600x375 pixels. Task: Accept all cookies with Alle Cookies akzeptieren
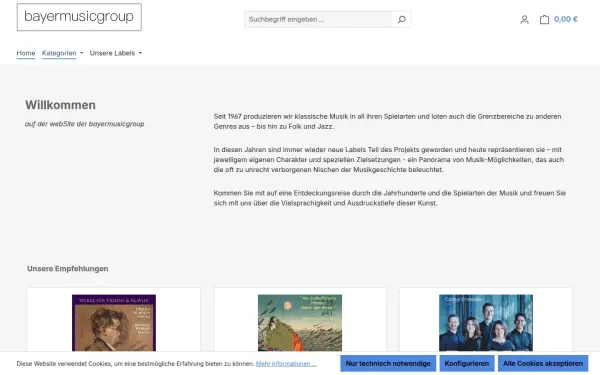pyautogui.click(x=543, y=364)
